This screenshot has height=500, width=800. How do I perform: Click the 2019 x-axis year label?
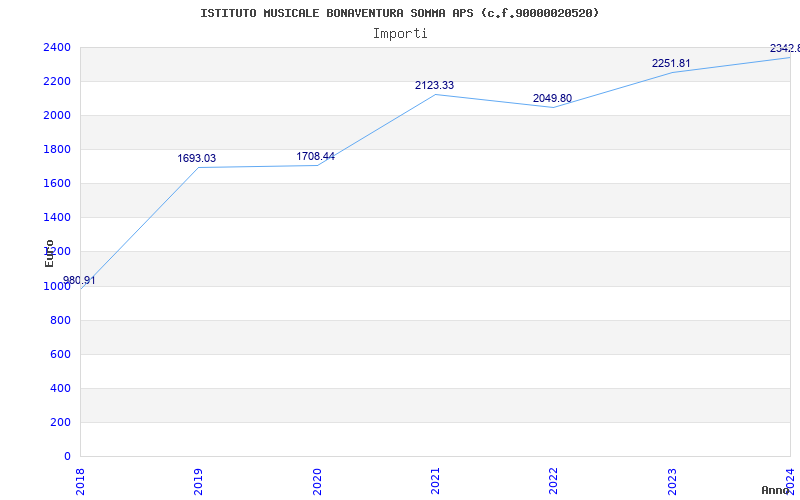[x=198, y=481]
